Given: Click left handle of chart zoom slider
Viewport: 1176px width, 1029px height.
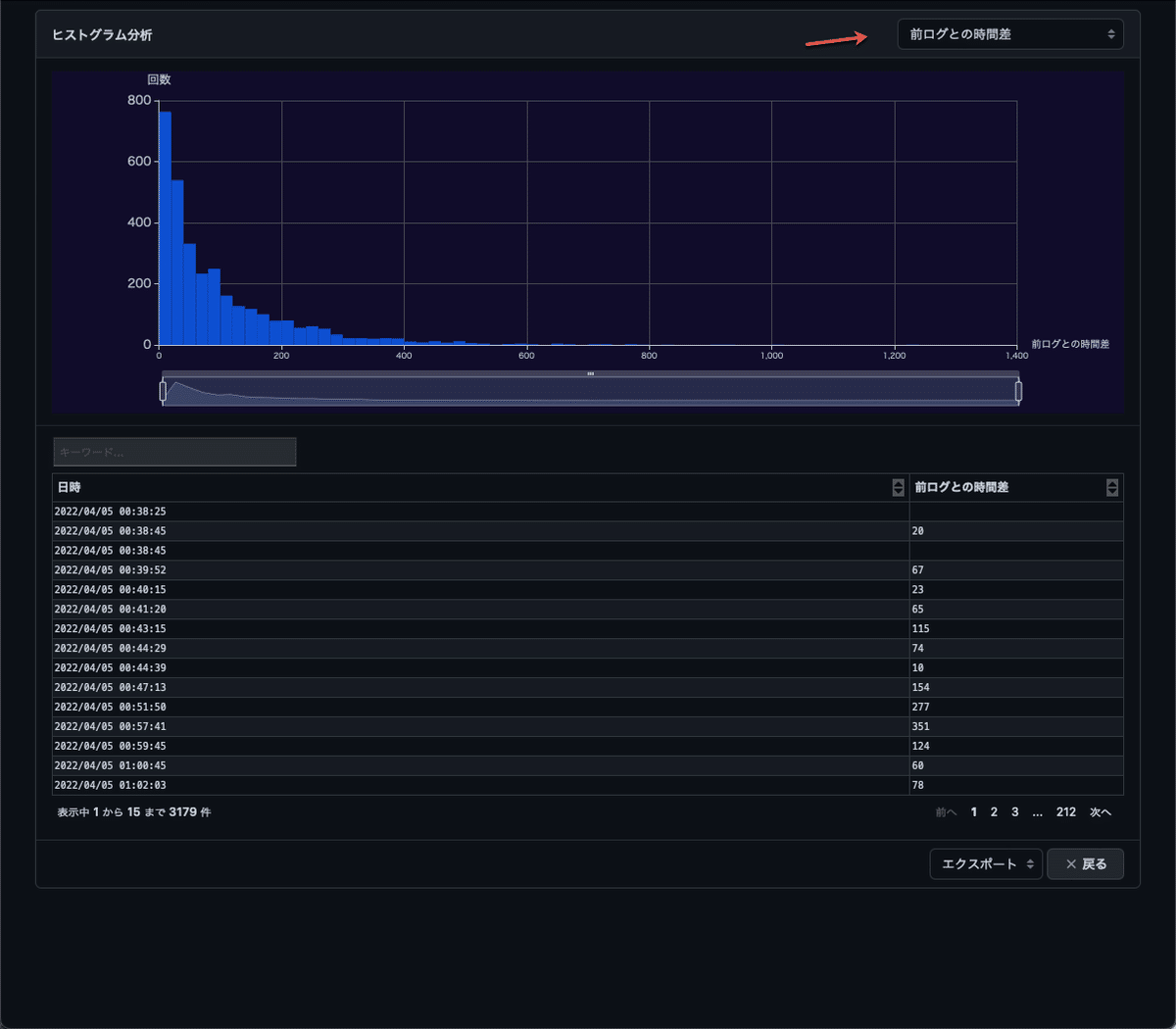Looking at the screenshot, I should point(163,391).
